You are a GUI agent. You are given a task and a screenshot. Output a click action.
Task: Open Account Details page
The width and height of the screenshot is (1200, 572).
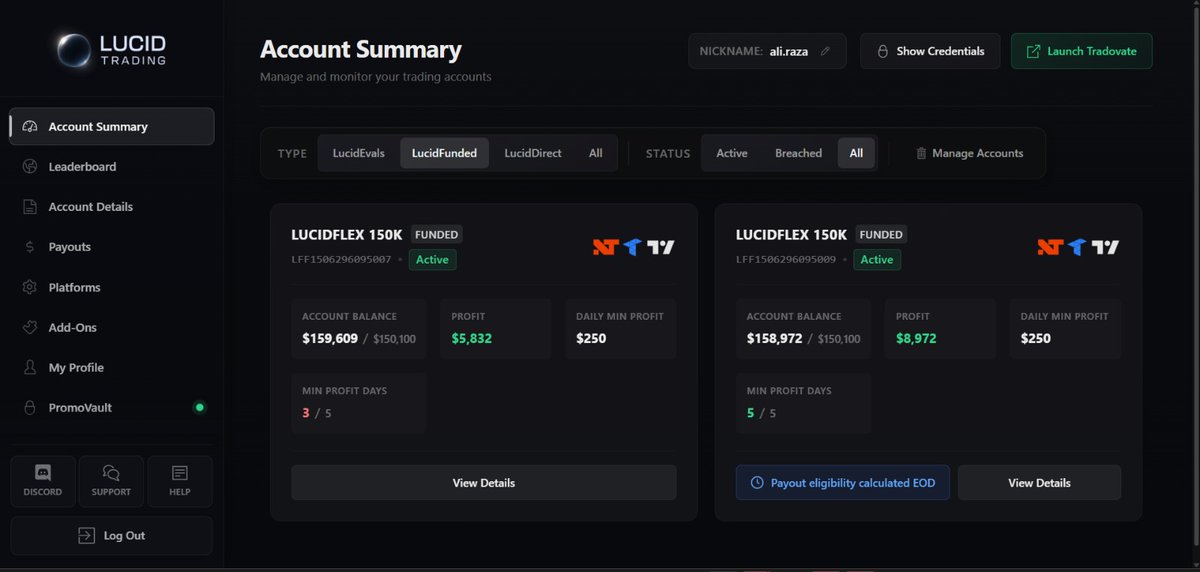[112, 207]
